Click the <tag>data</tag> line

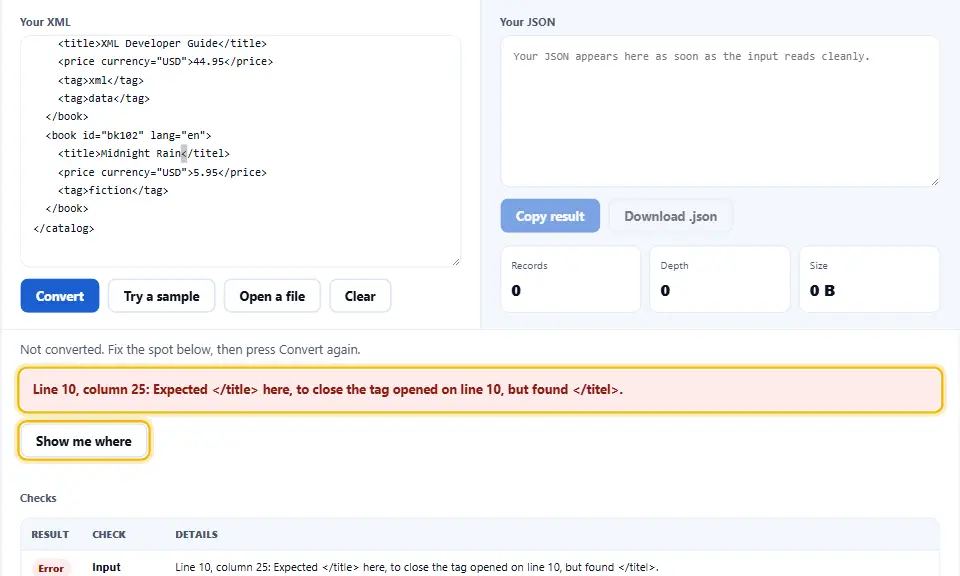104,99
